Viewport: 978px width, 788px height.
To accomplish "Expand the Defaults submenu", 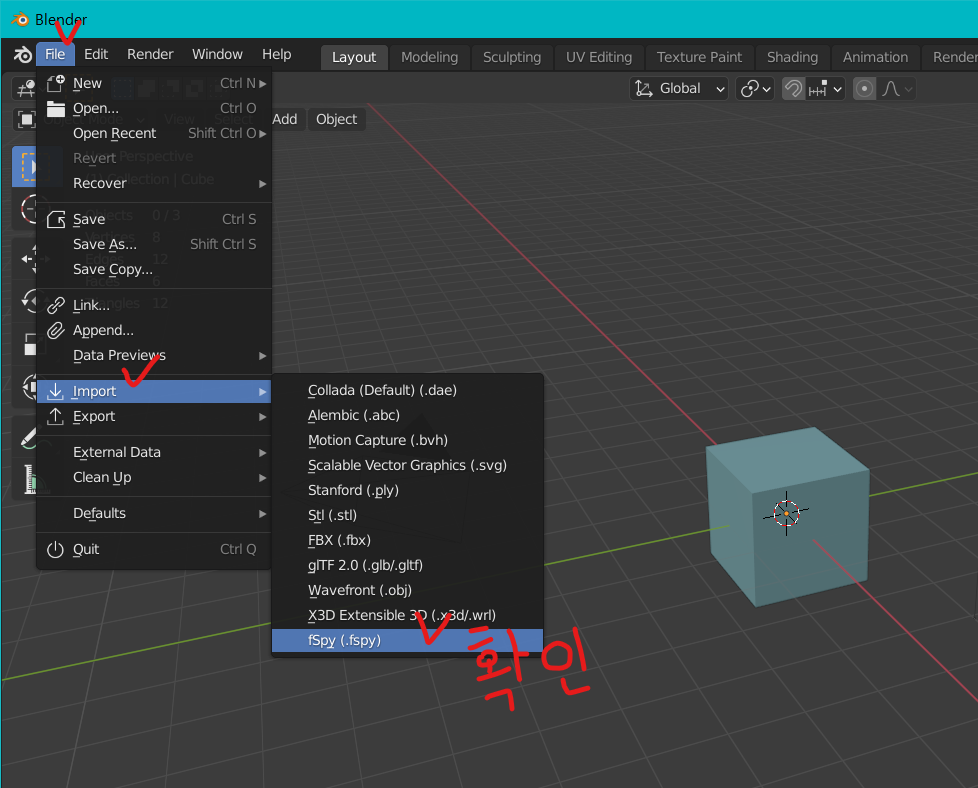I will (x=154, y=513).
